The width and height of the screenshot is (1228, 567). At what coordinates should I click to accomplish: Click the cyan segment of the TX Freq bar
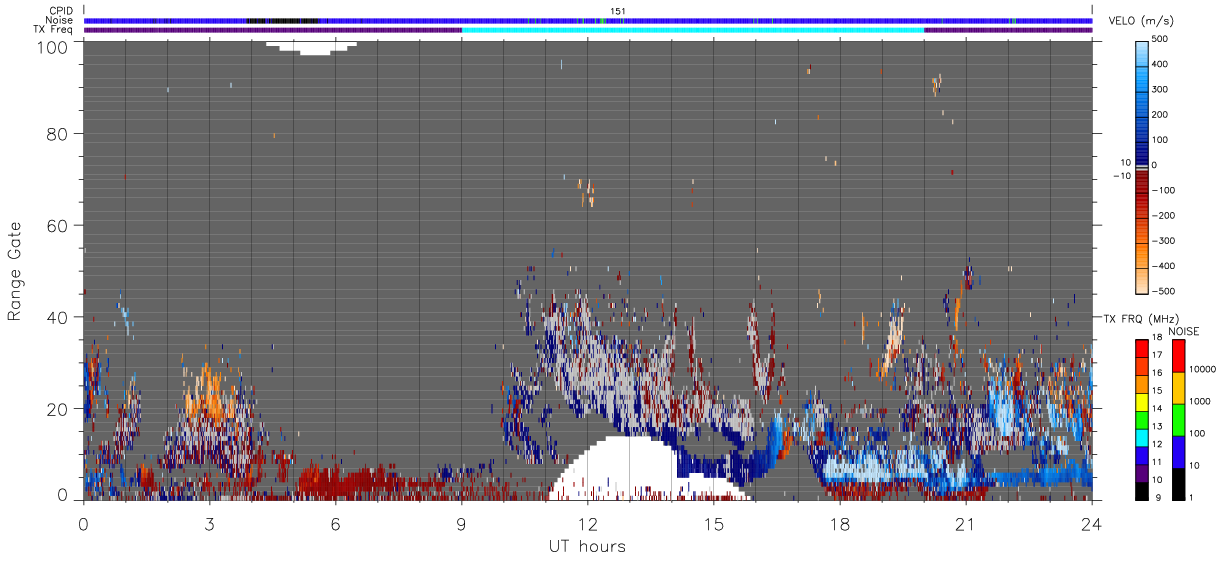pyautogui.click(x=693, y=29)
